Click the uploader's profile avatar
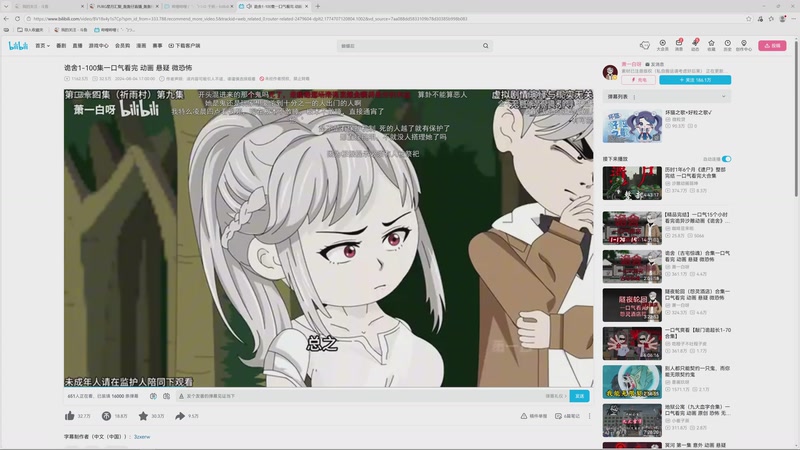The width and height of the screenshot is (800, 450). pyautogui.click(x=610, y=72)
